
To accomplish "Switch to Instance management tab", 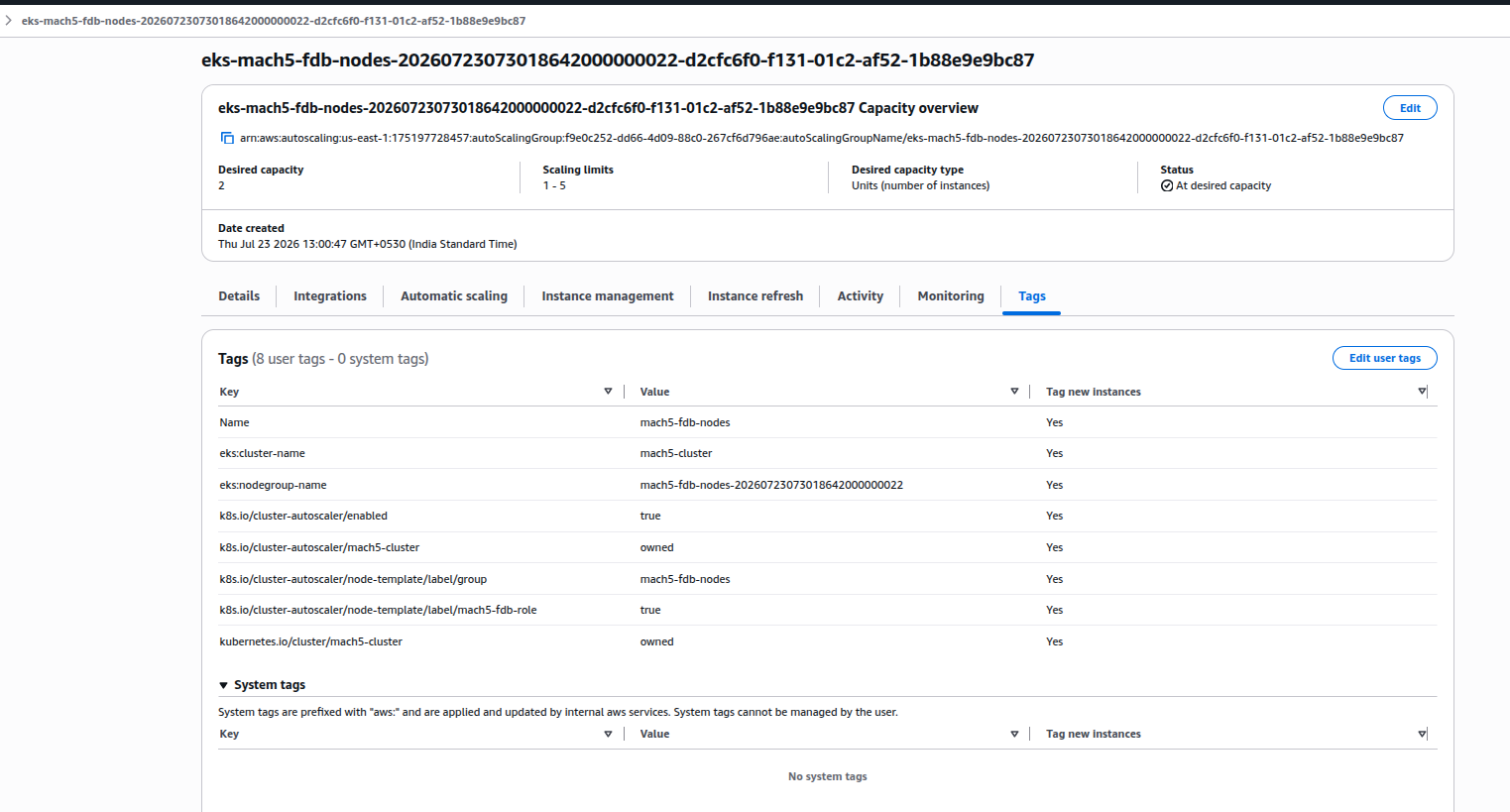I will point(608,296).
